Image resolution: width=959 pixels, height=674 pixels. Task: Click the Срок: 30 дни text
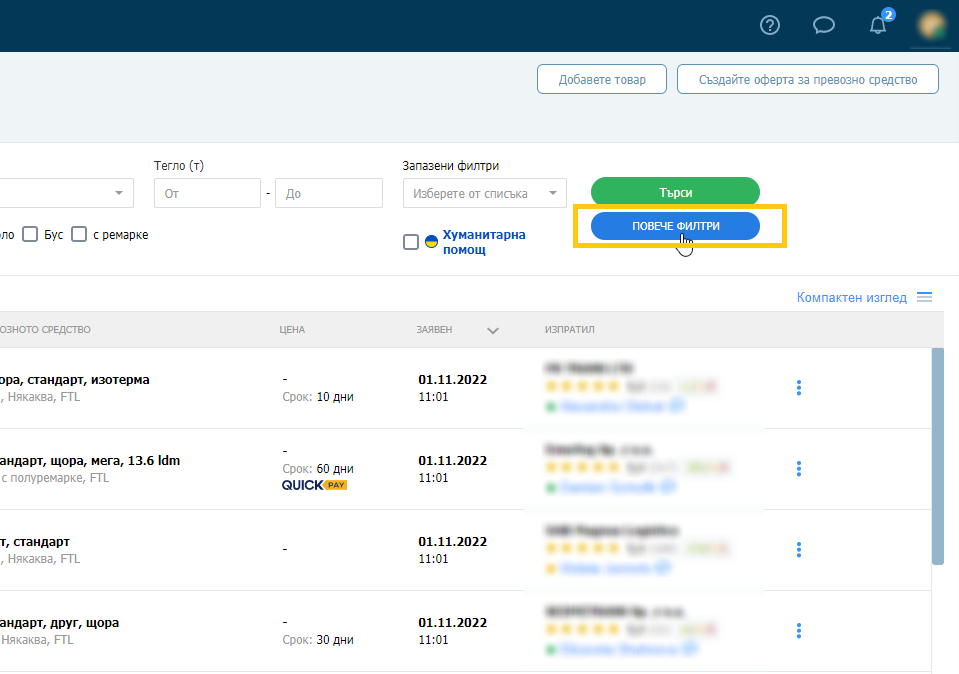[x=318, y=640]
